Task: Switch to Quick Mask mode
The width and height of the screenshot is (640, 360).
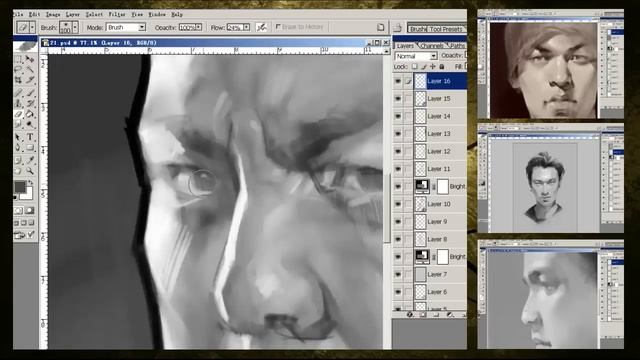Action: tap(29, 211)
